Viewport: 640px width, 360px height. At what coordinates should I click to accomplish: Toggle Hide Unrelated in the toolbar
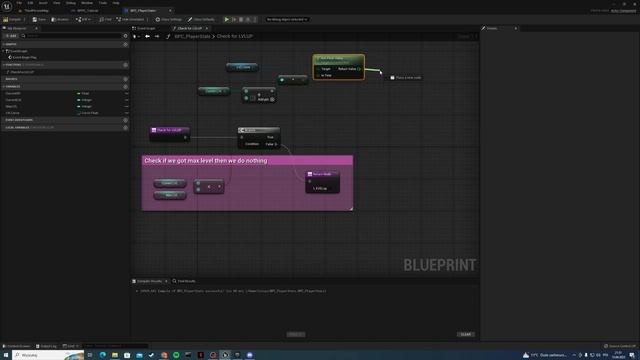pos(130,19)
